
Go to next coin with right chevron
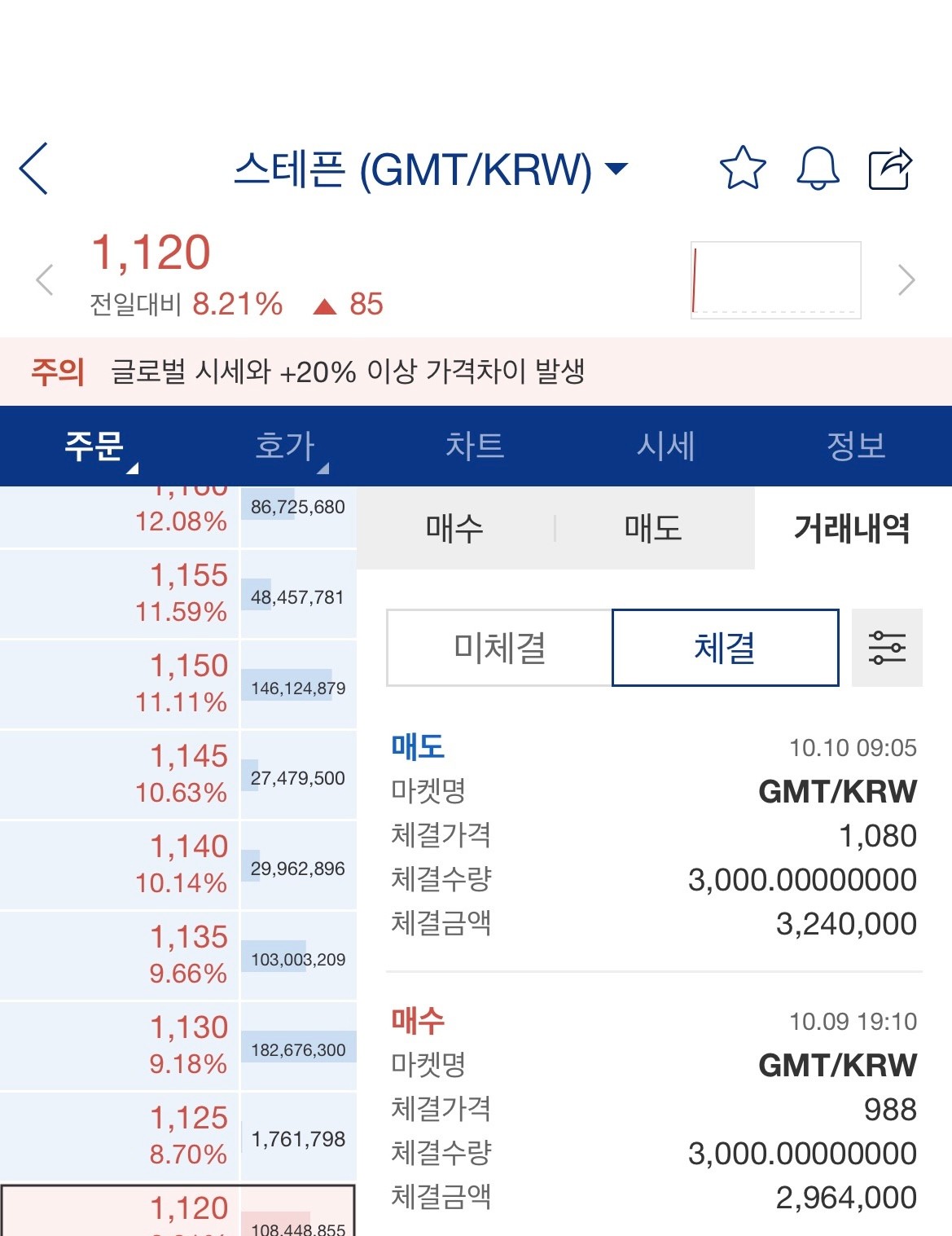906,280
